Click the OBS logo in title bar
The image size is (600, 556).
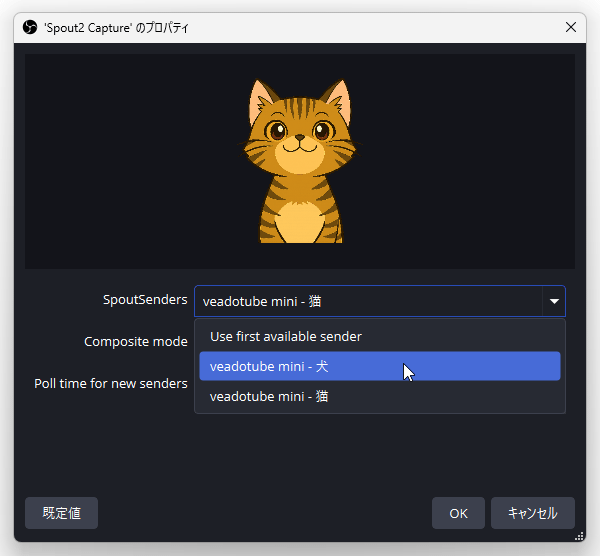tap(30, 28)
